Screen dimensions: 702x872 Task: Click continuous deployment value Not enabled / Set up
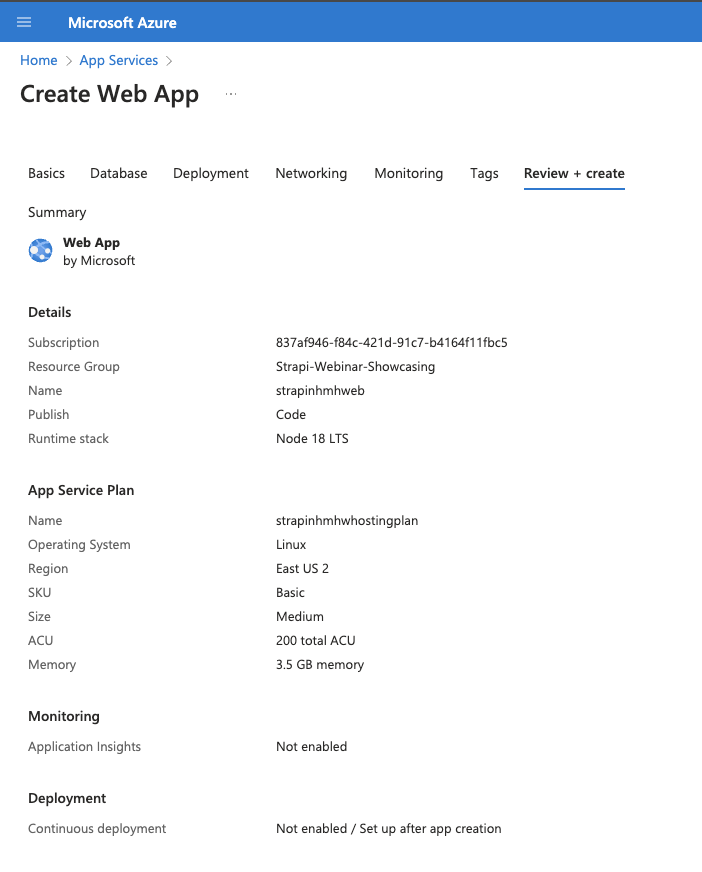click(388, 829)
